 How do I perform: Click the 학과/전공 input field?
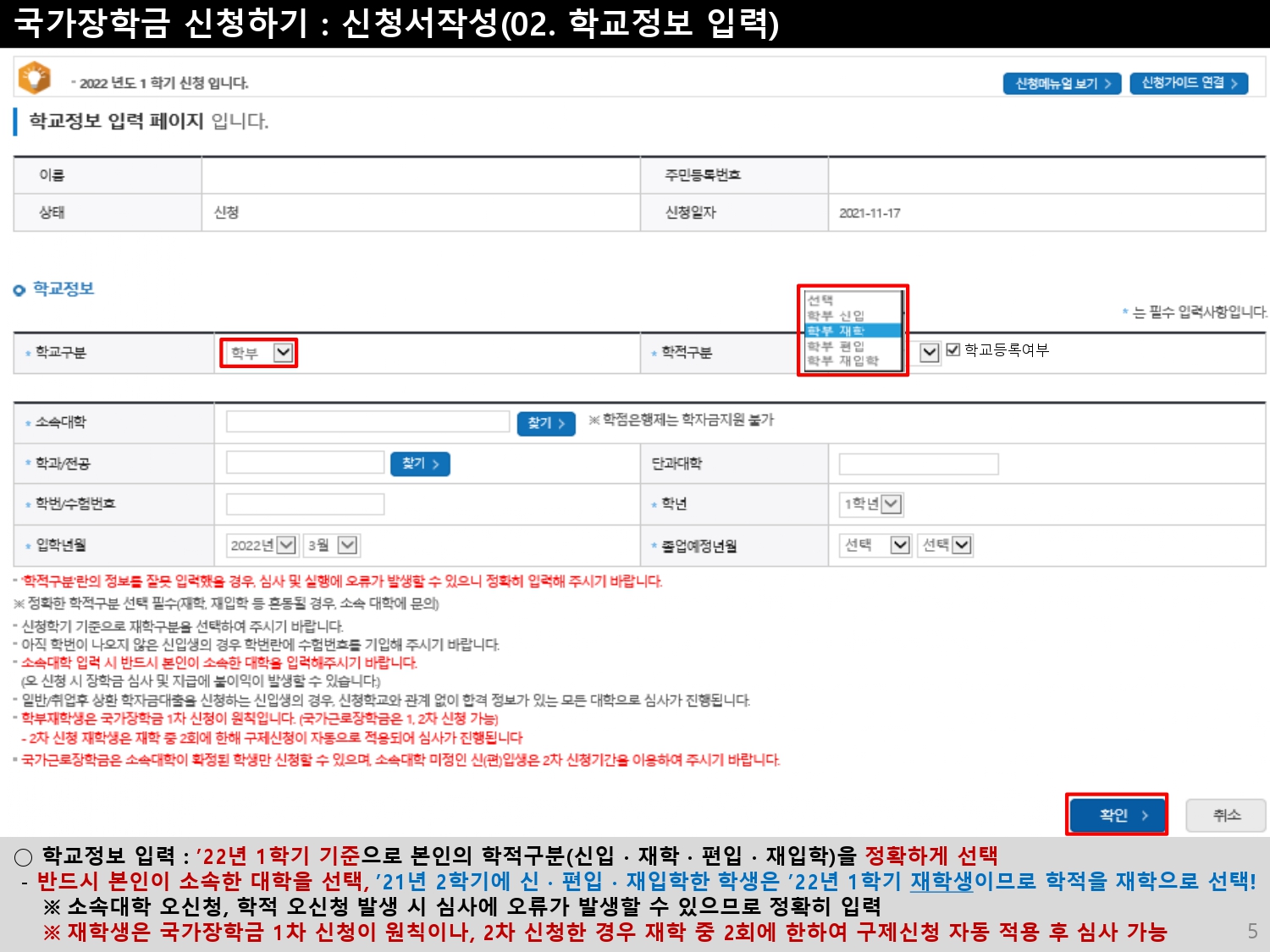coord(305,462)
